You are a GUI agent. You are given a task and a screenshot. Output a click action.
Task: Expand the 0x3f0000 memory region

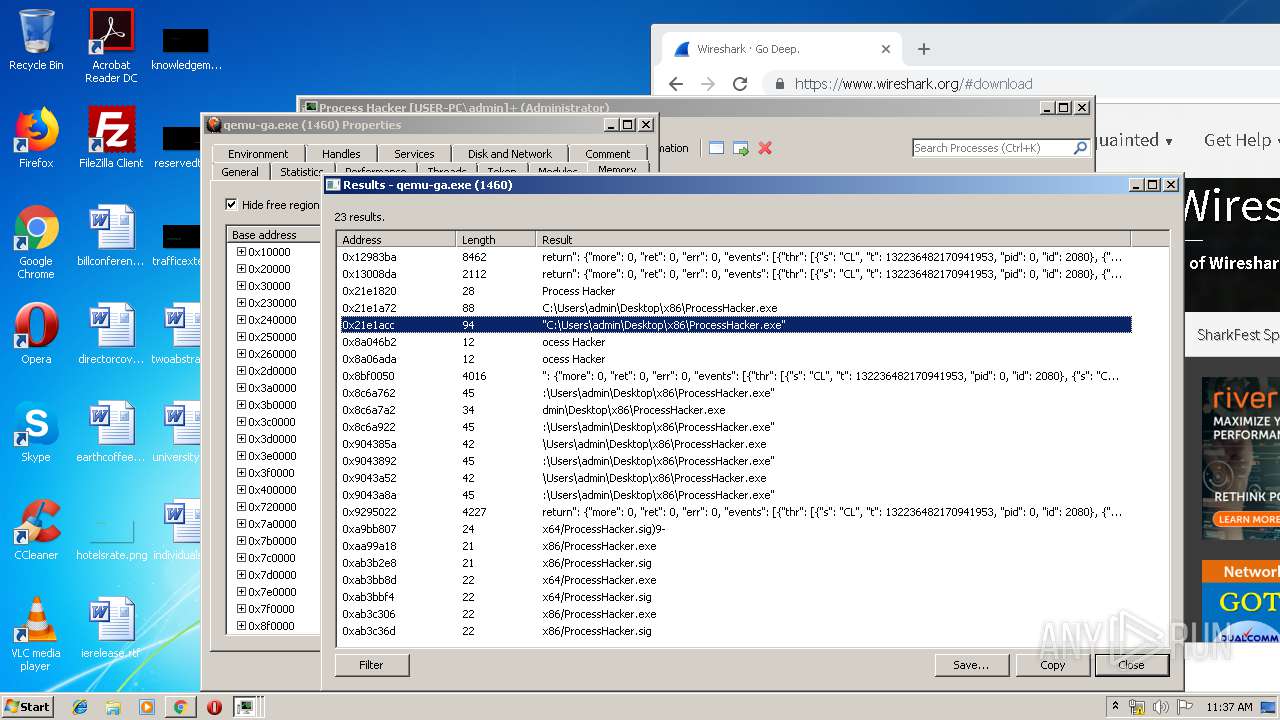click(241, 473)
